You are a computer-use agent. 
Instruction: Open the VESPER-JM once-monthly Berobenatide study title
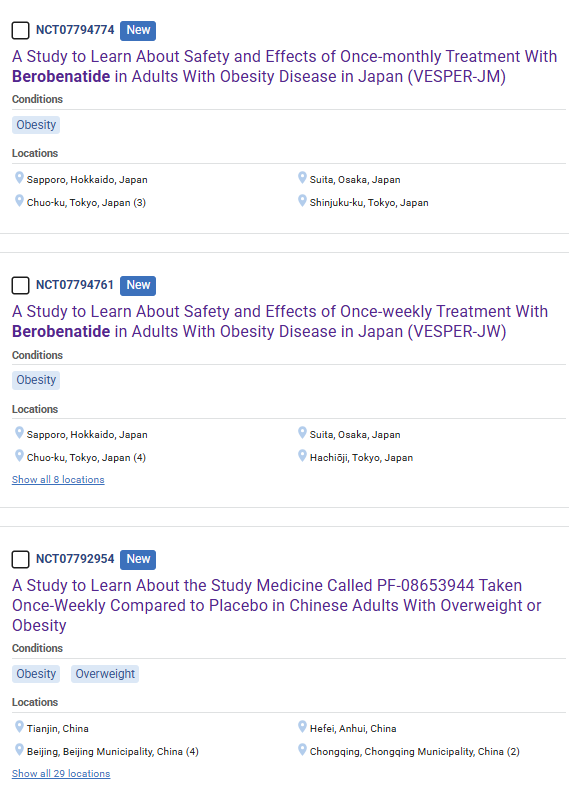coord(284,66)
